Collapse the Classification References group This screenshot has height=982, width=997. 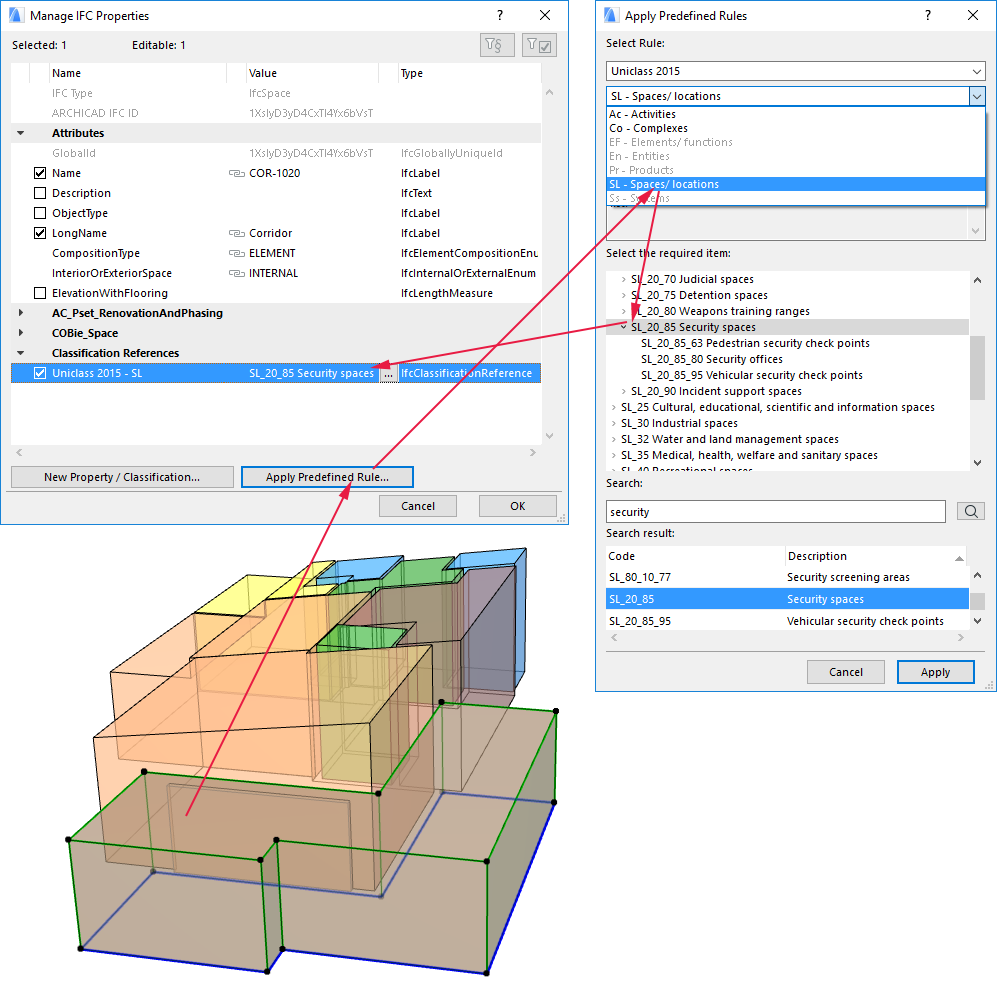click(20, 353)
